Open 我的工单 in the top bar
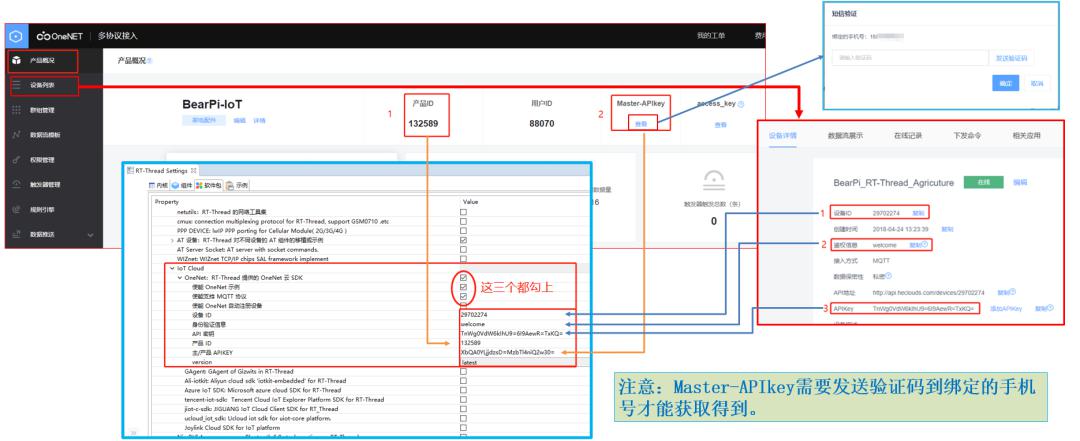The width and height of the screenshot is (1080, 441). (x=710, y=36)
